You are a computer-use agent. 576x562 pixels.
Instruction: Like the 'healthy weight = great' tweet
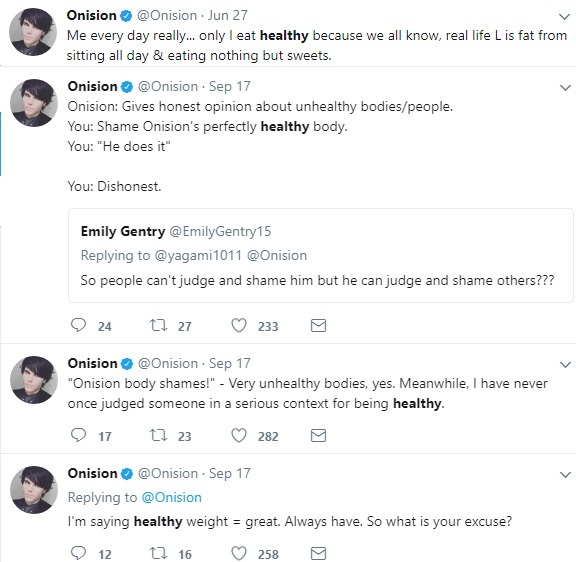pos(239,553)
